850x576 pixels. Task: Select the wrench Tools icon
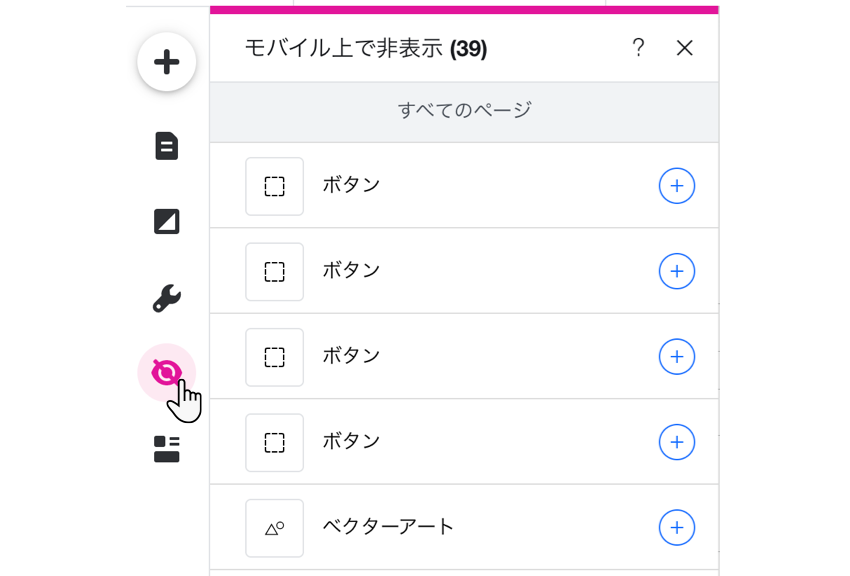coord(167,297)
